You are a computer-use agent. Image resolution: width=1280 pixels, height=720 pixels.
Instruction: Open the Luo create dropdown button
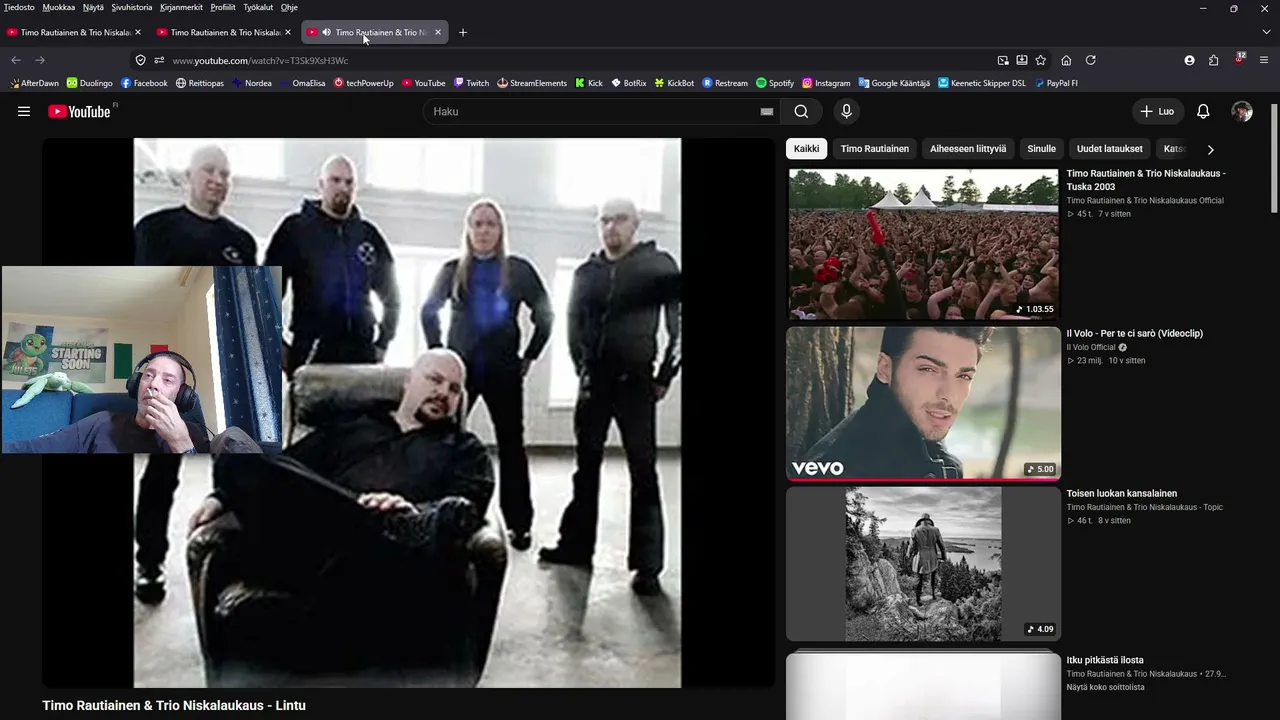pos(1158,111)
